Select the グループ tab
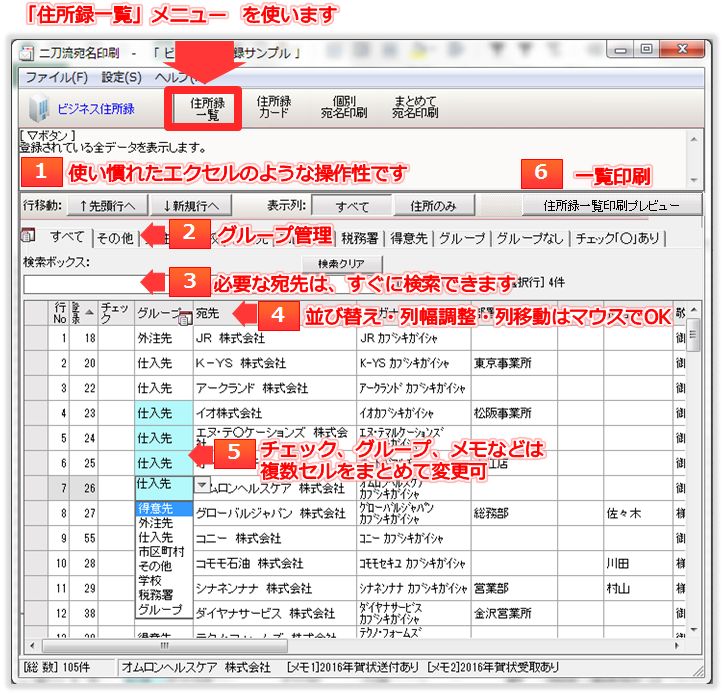 coord(462,238)
